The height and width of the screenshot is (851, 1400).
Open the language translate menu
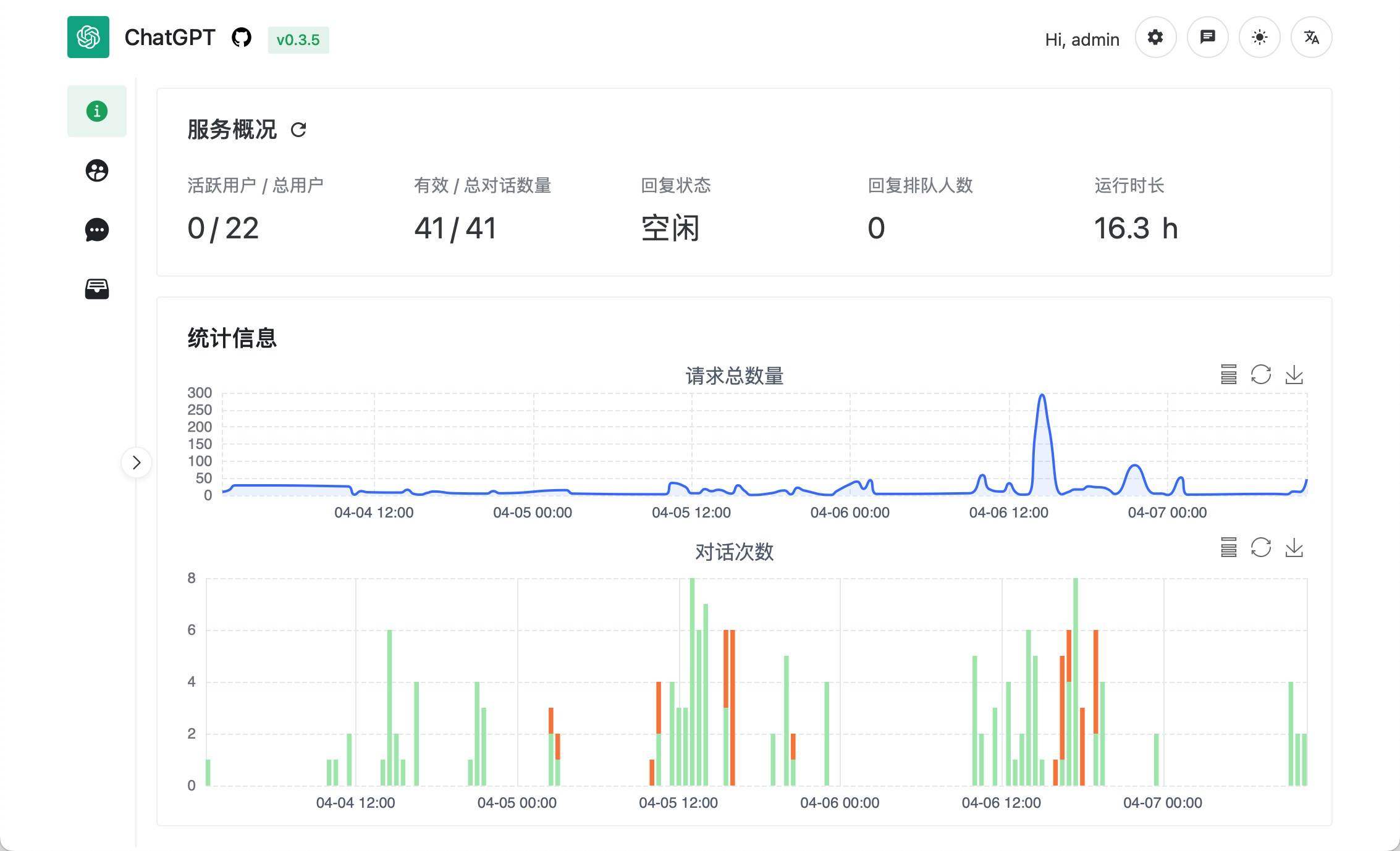(x=1311, y=38)
